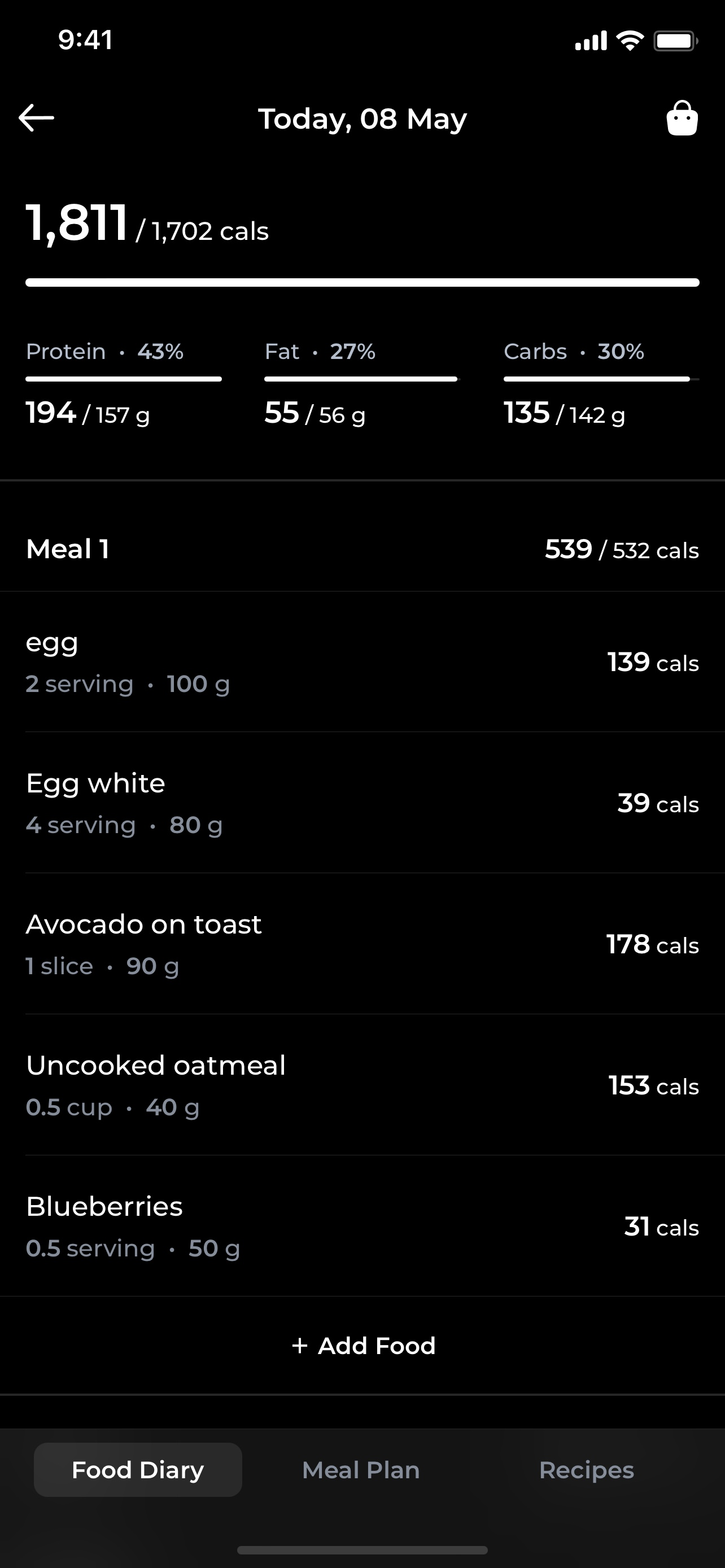725x1568 pixels.
Task: Open the egg food entry
Action: click(363, 662)
